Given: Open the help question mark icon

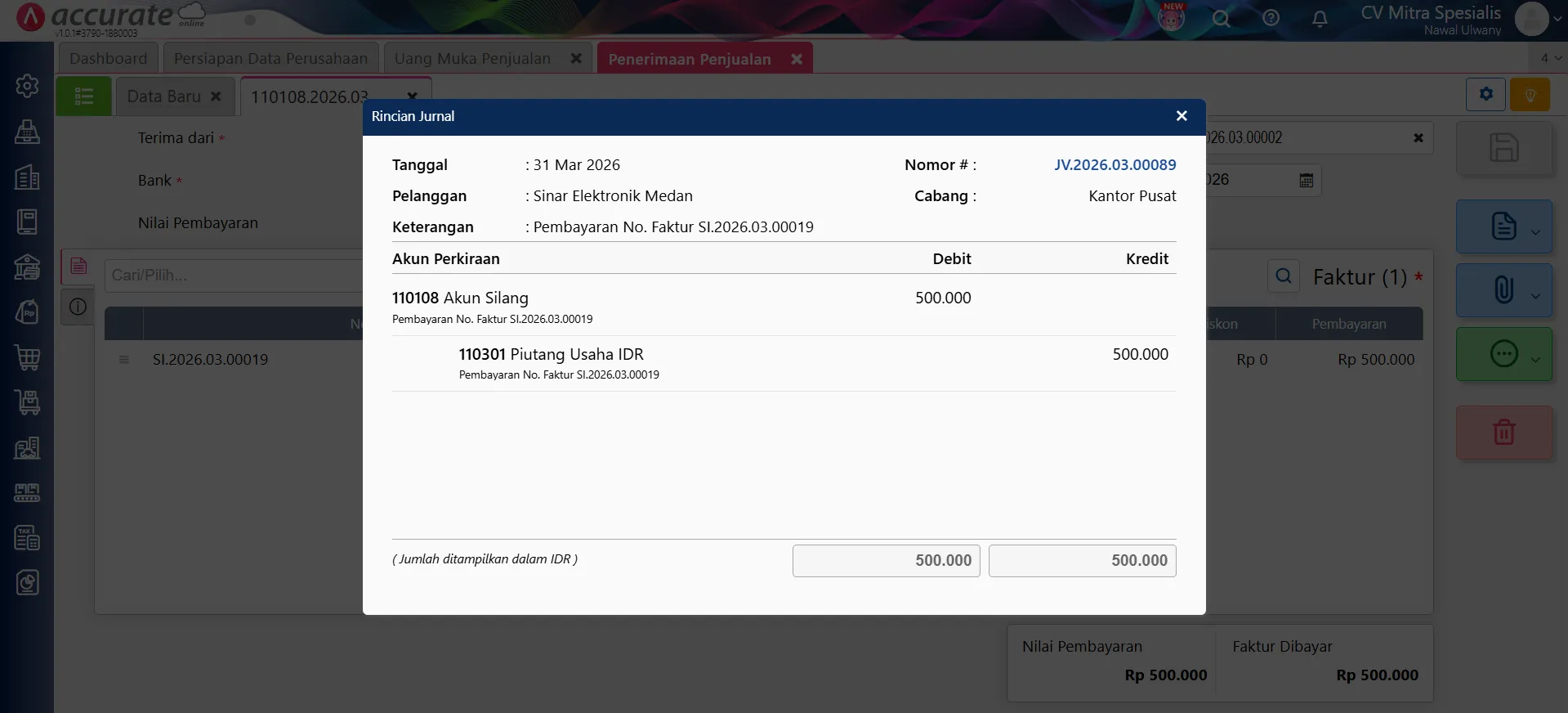Looking at the screenshot, I should tap(1271, 18).
